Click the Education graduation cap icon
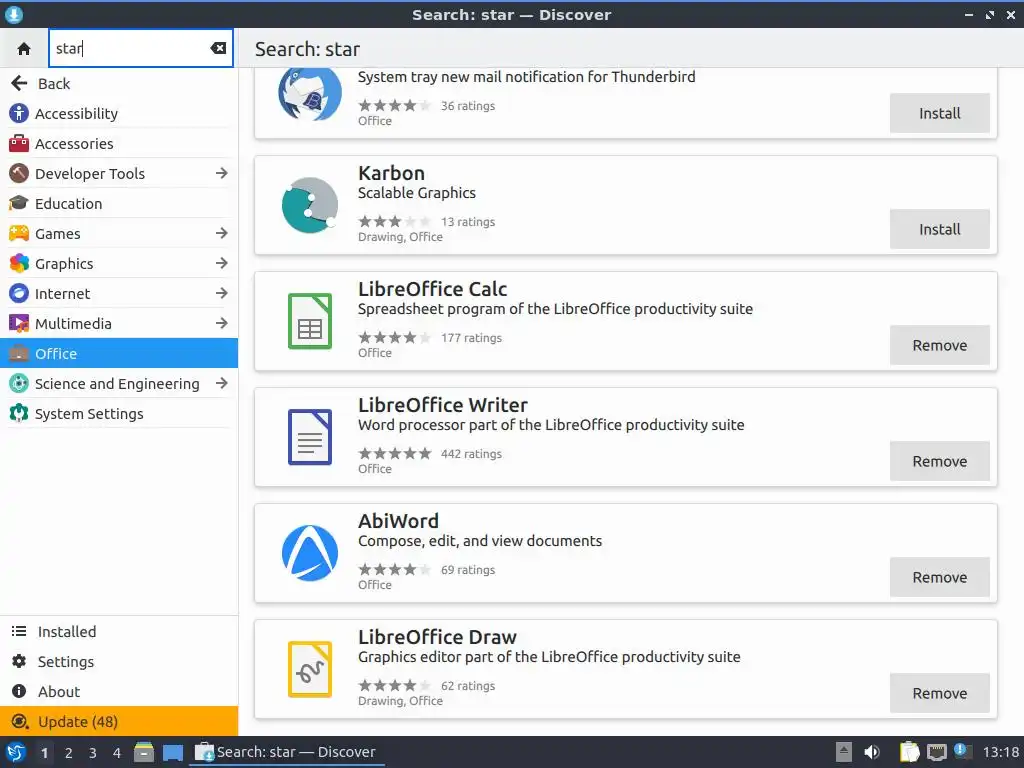Image resolution: width=1024 pixels, height=768 pixels. click(19, 203)
